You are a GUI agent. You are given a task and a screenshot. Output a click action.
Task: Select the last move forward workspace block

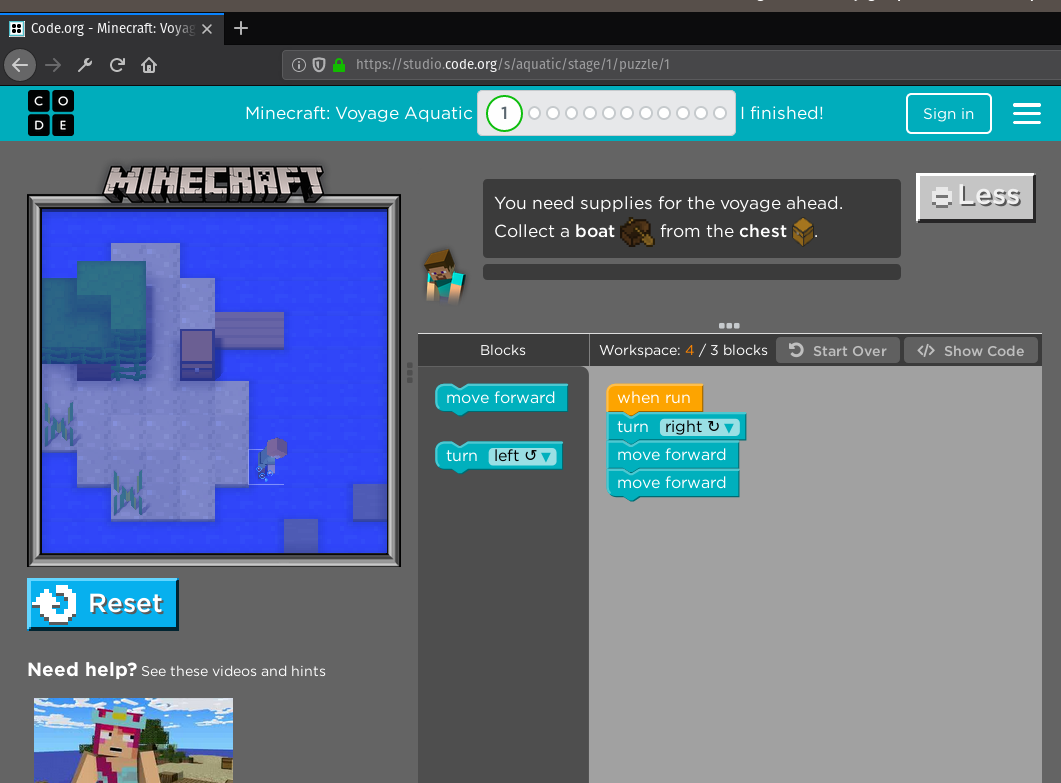[x=673, y=483]
